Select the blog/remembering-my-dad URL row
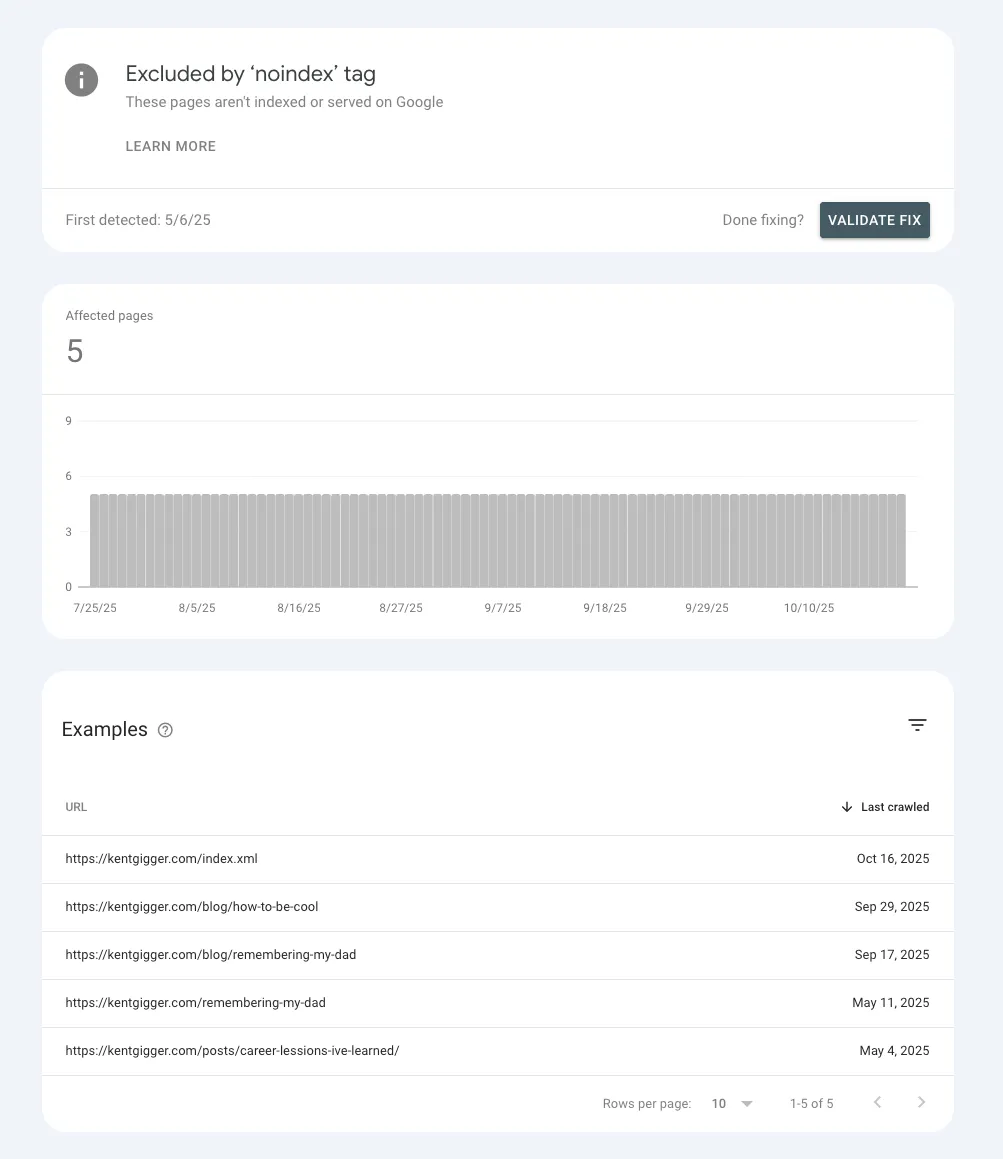Viewport: 1003px width, 1159px height. tap(211, 955)
